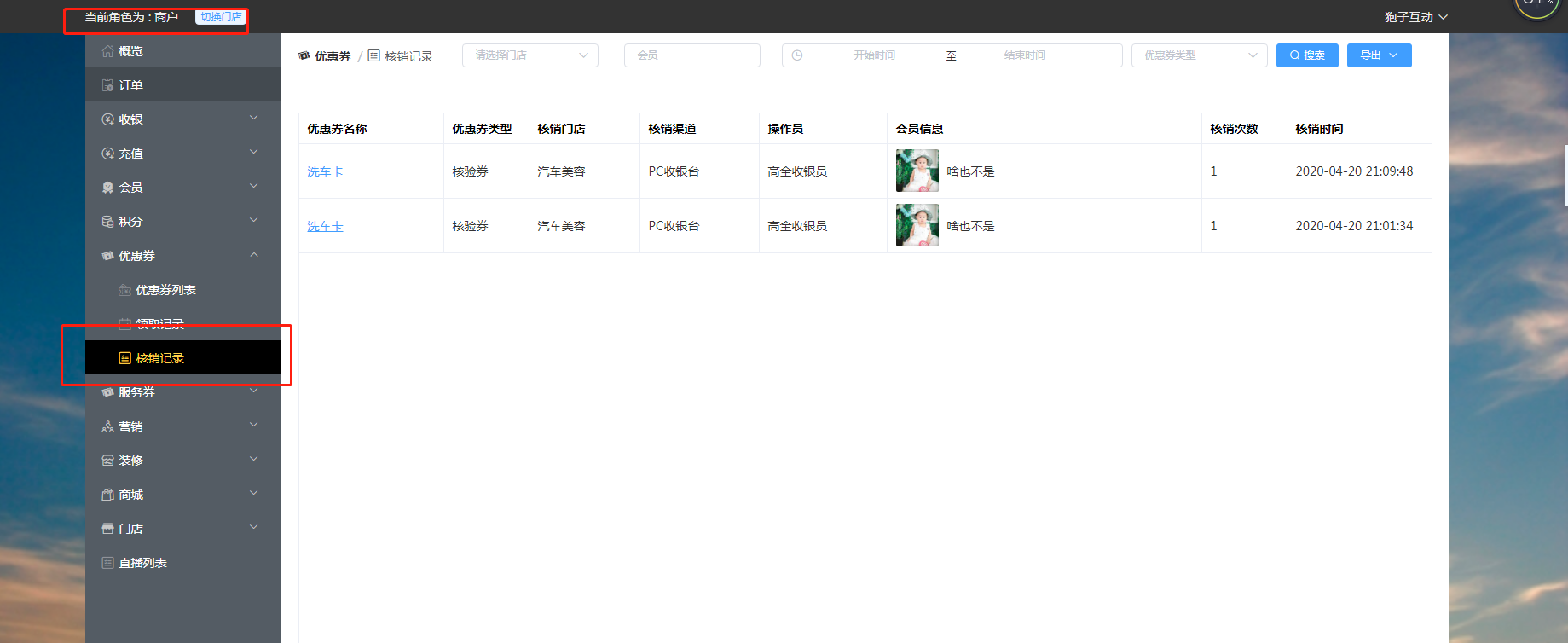Click the 优惠券 breadcrumb link

click(333, 56)
